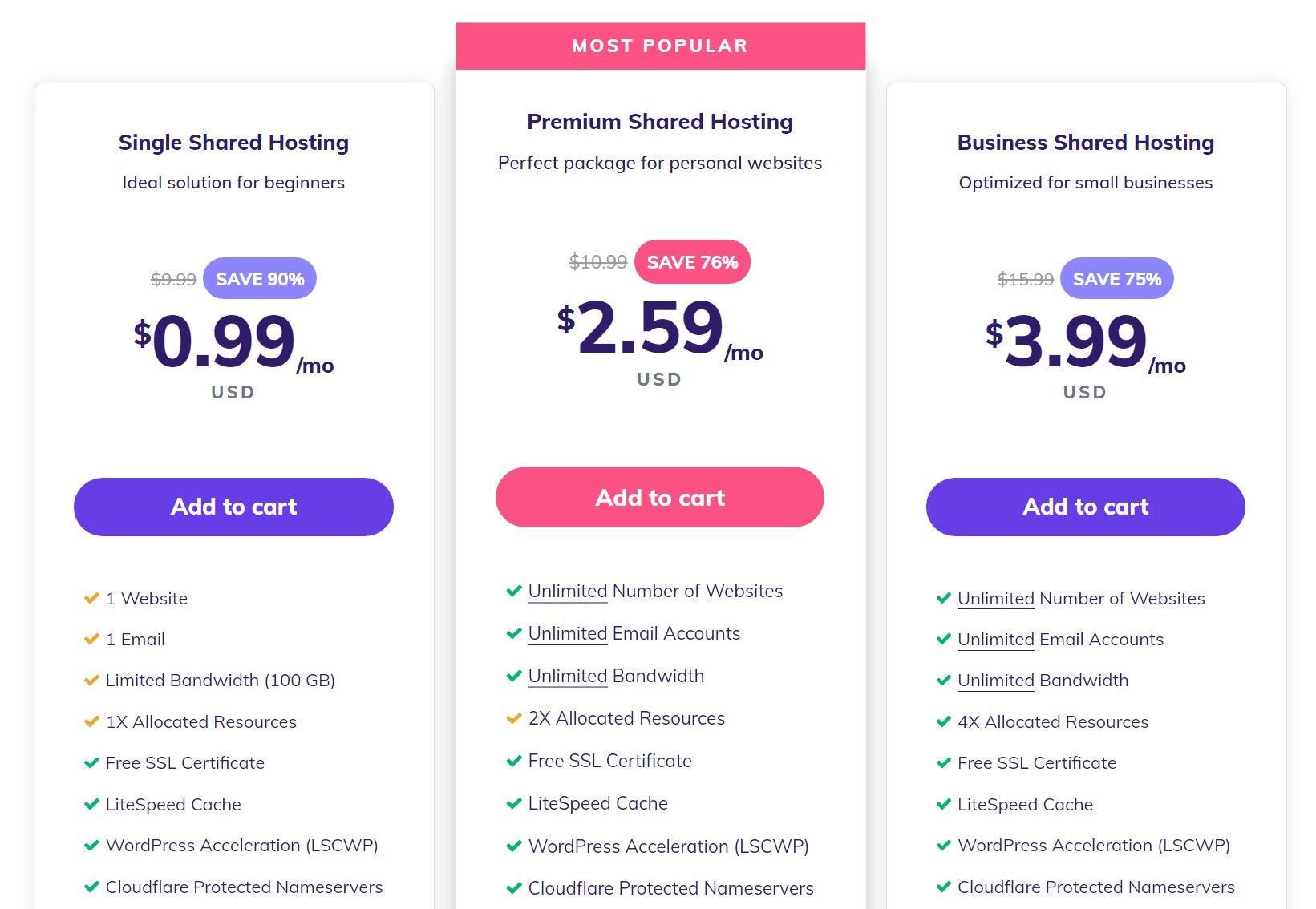Click the SAVE 90% badge
This screenshot has width=1316, height=909.
(260, 279)
